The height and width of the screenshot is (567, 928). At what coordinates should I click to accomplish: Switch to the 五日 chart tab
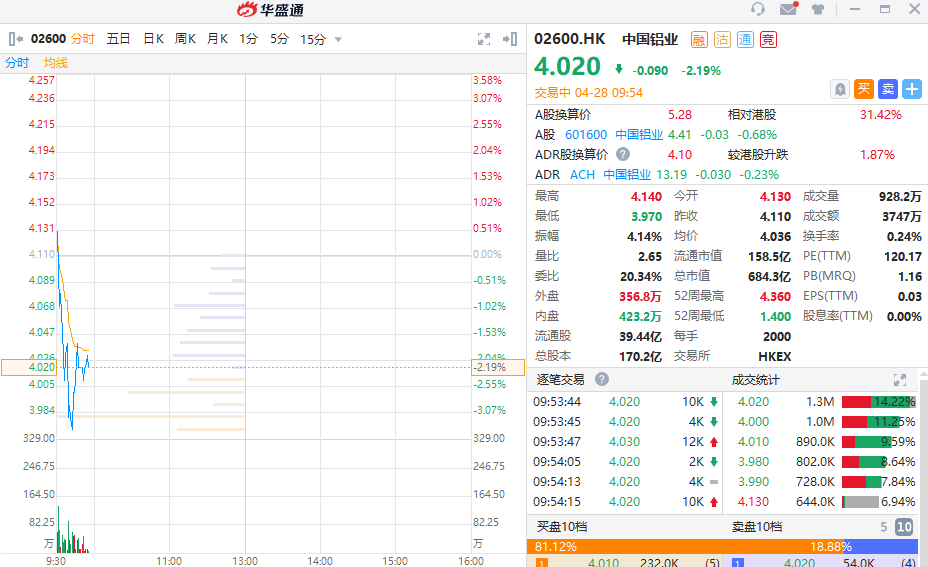tap(118, 39)
